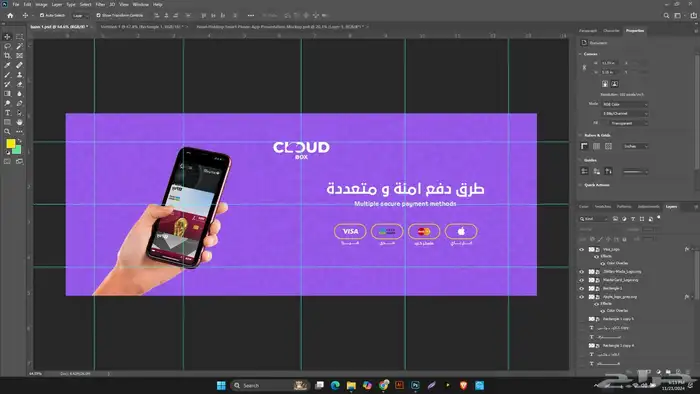Screen dimensions: 700x394
Task: Open the Edit Toolbar three-dots button
Action: 19,132
